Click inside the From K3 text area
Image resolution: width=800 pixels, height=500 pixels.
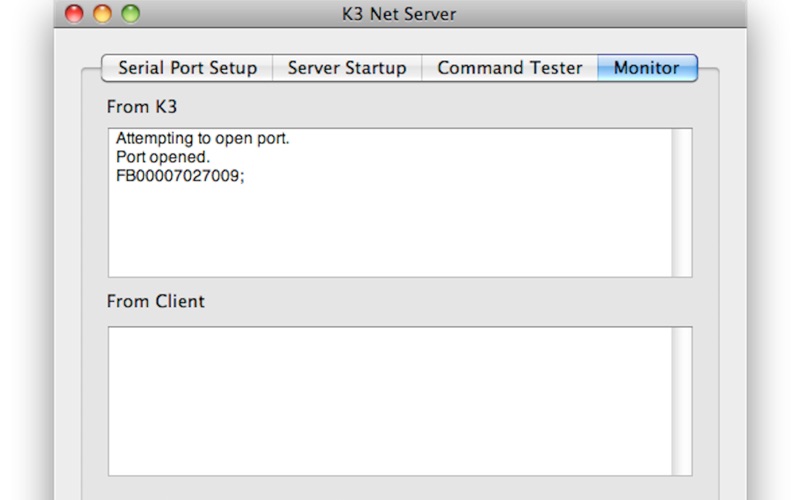[x=390, y=203]
